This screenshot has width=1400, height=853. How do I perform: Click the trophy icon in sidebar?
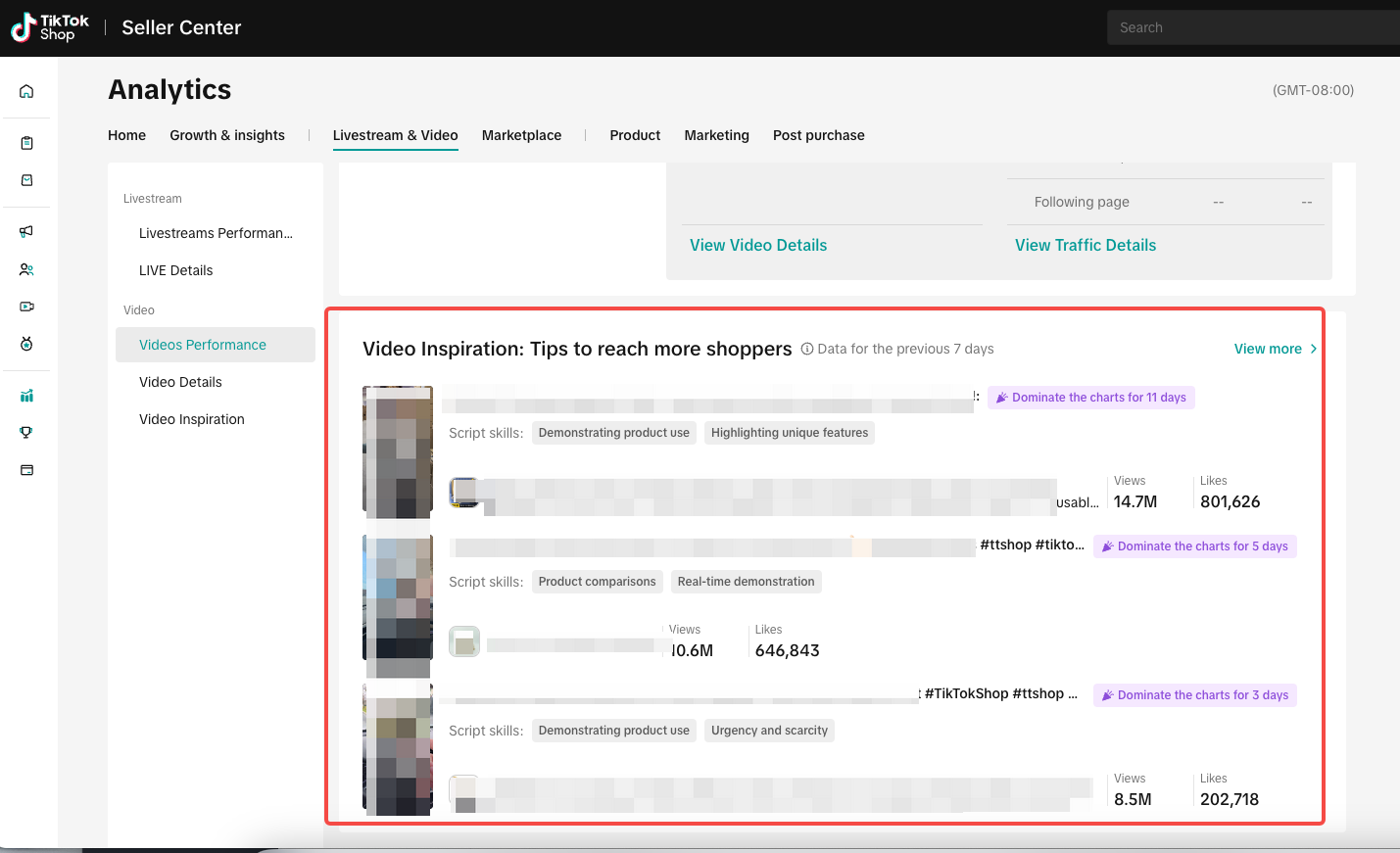[26, 433]
